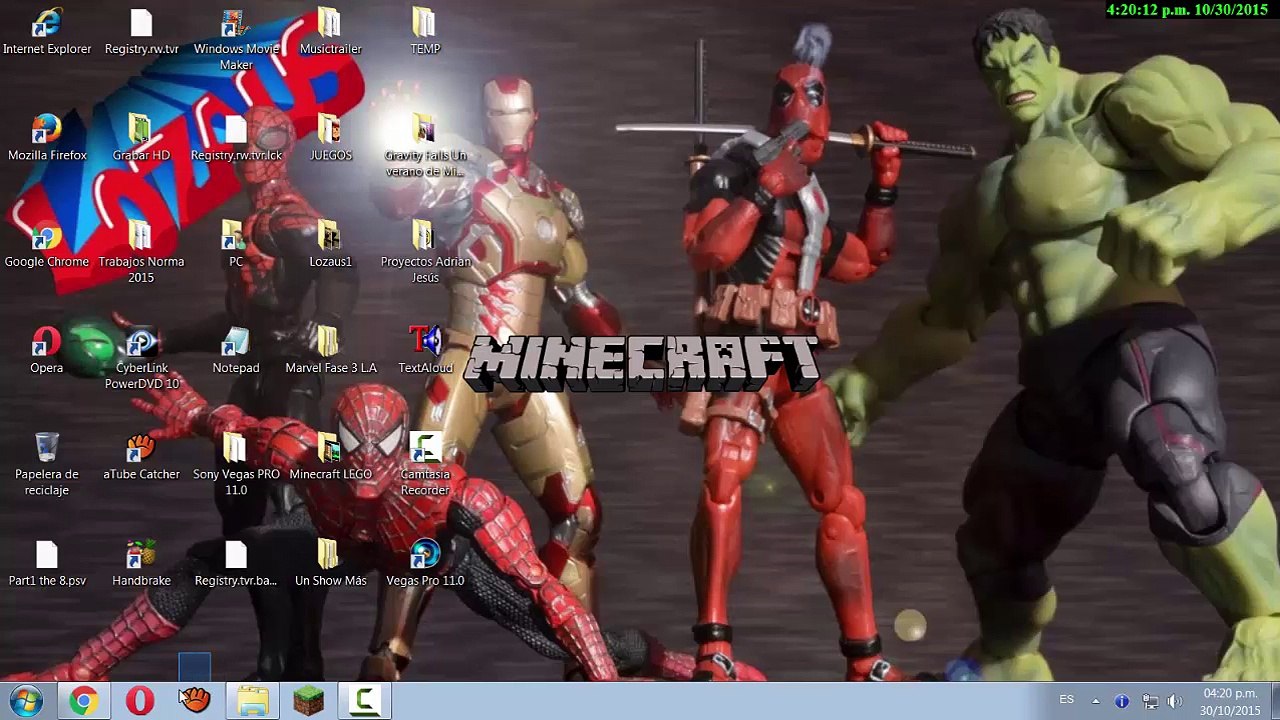Select the Musictrailer folder
The image size is (1280, 720).
[330, 32]
